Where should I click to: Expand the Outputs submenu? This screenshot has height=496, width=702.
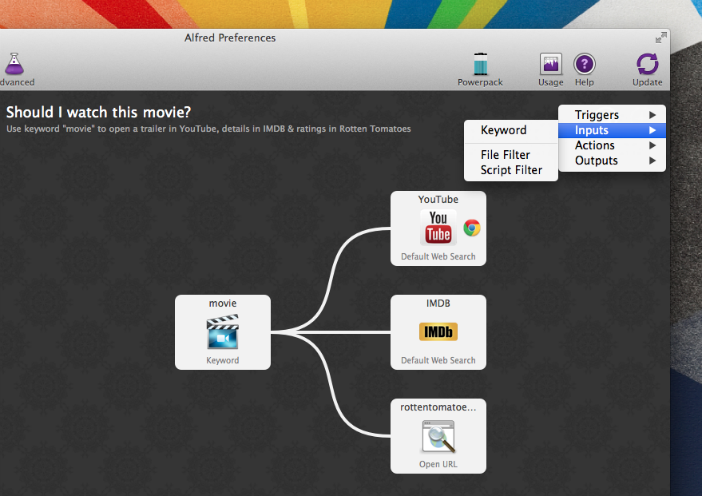612,161
